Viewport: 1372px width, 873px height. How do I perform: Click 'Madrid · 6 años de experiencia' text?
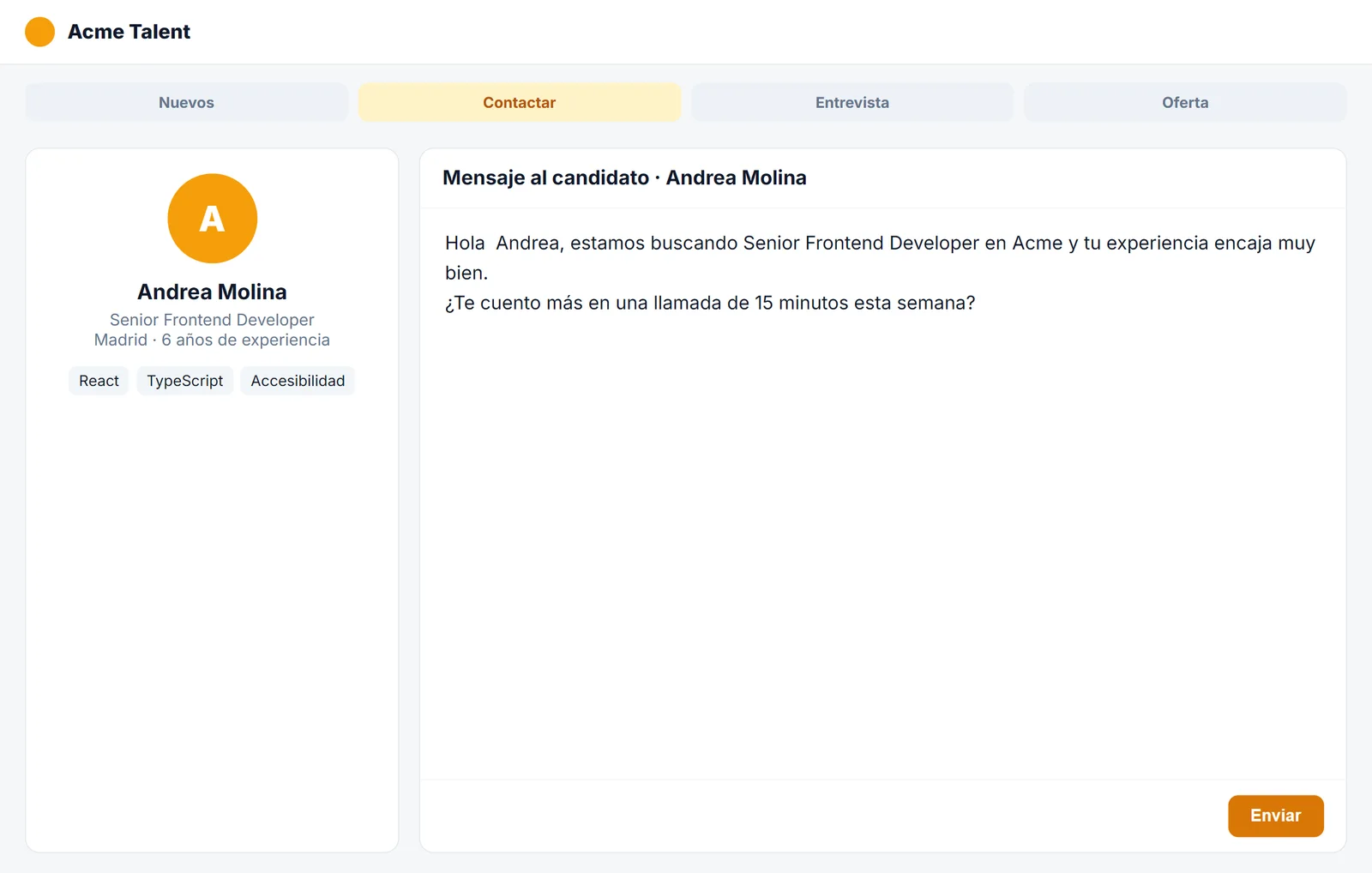click(212, 340)
